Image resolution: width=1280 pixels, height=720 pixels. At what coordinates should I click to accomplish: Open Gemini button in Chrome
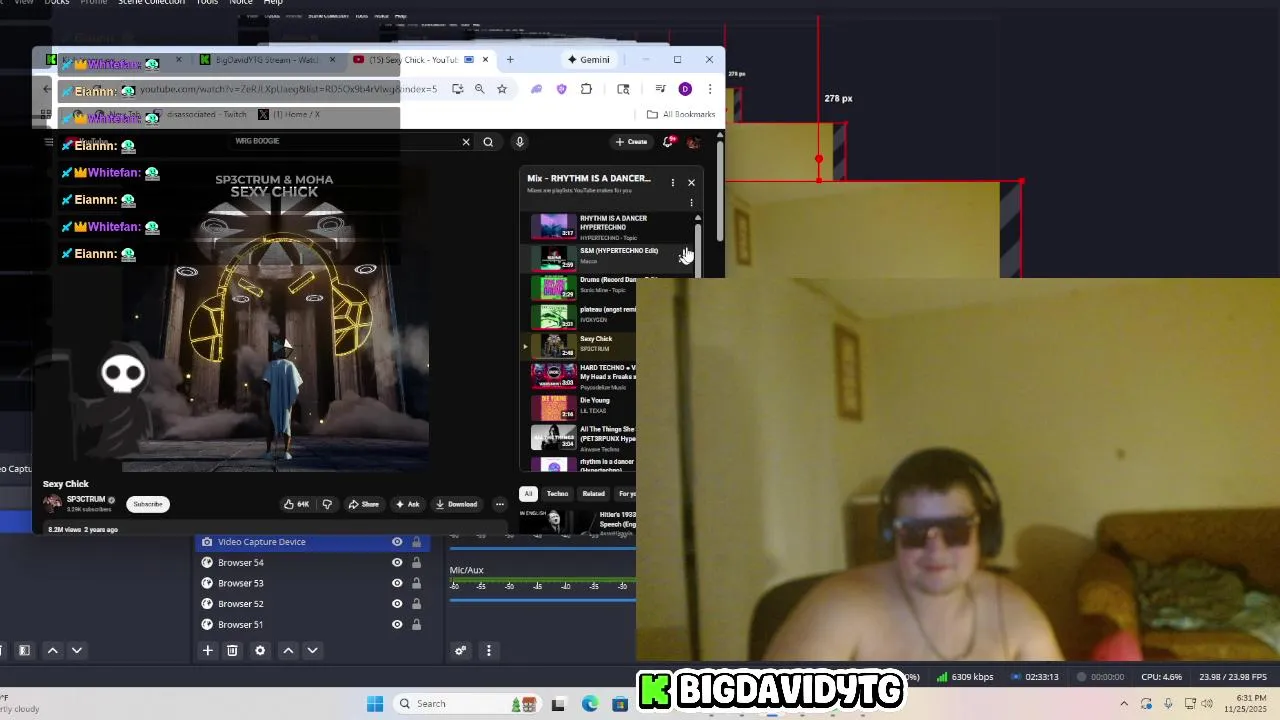click(588, 60)
